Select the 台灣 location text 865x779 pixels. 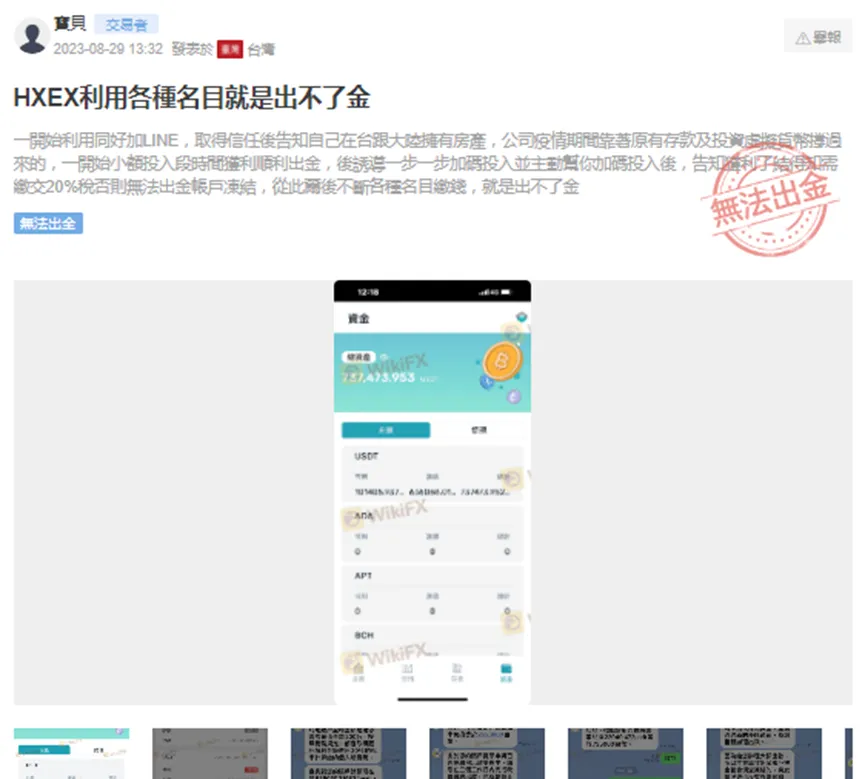pyautogui.click(x=261, y=50)
